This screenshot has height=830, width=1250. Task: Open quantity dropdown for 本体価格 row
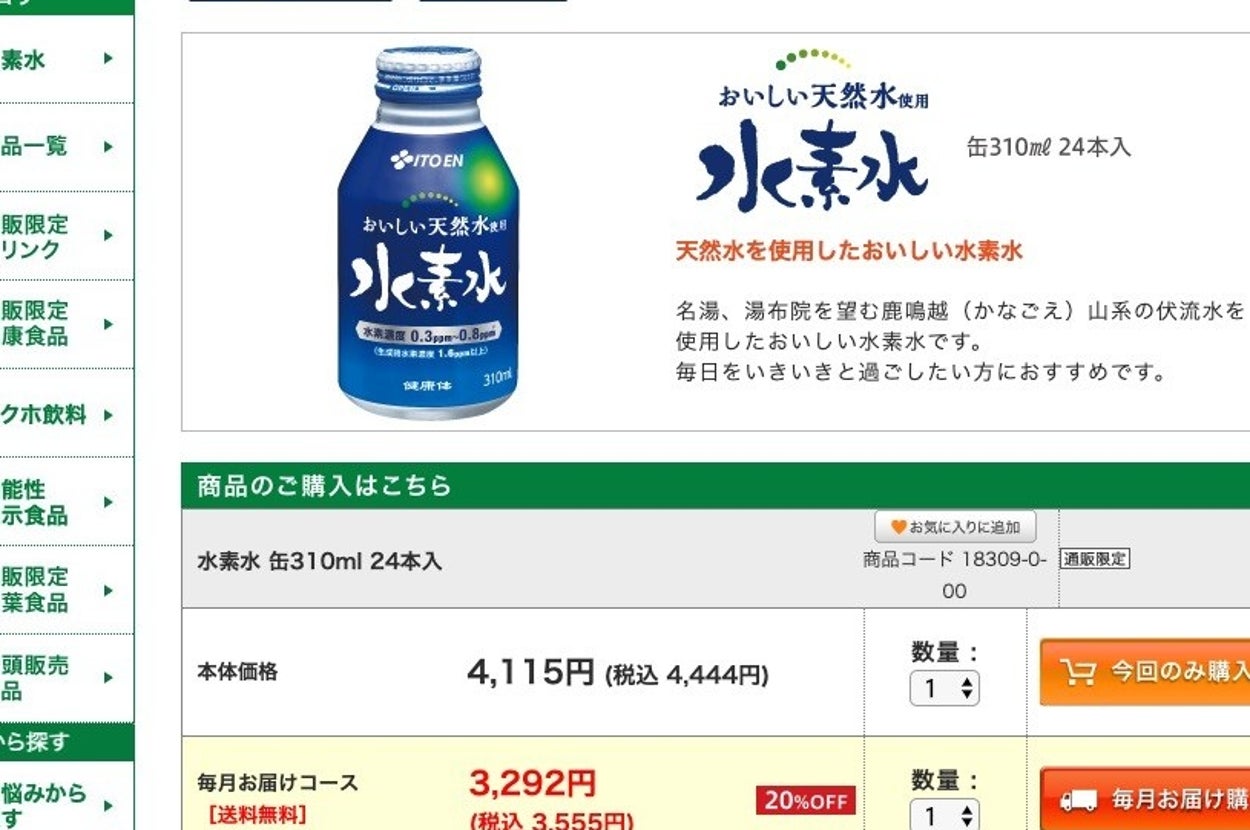pos(945,688)
